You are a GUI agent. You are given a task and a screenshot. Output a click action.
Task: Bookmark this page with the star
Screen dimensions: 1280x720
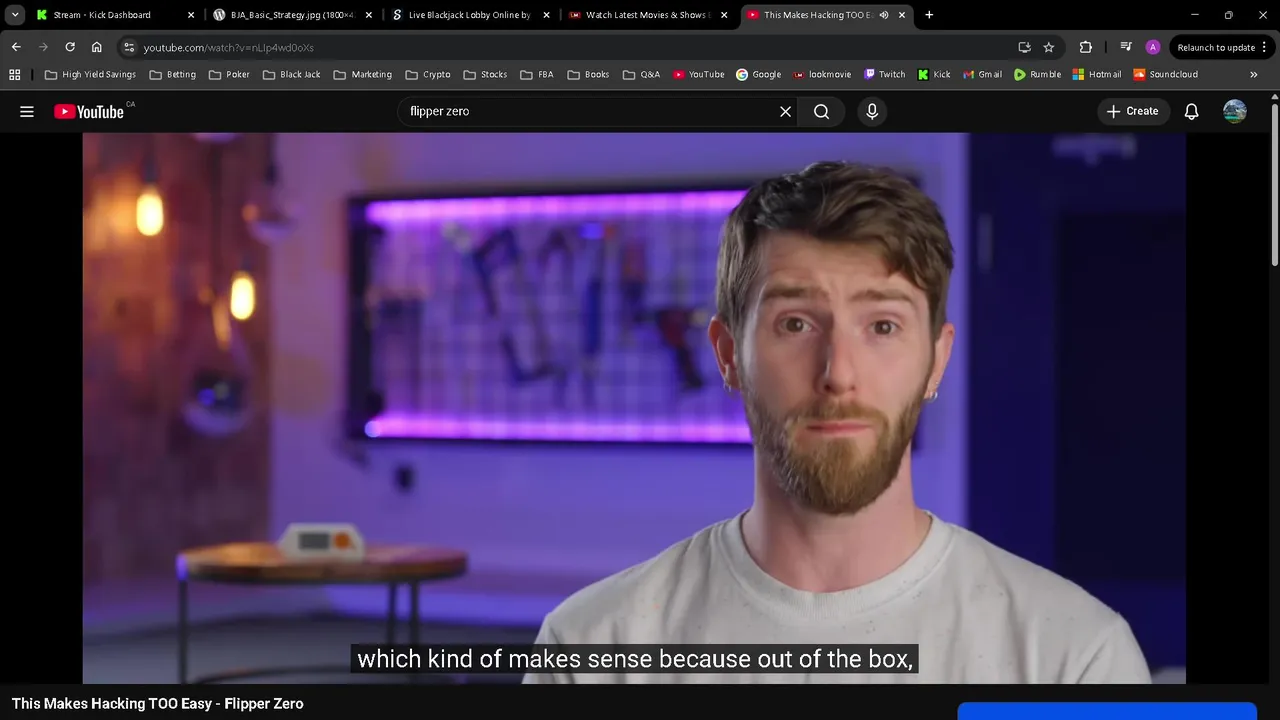click(x=1048, y=47)
